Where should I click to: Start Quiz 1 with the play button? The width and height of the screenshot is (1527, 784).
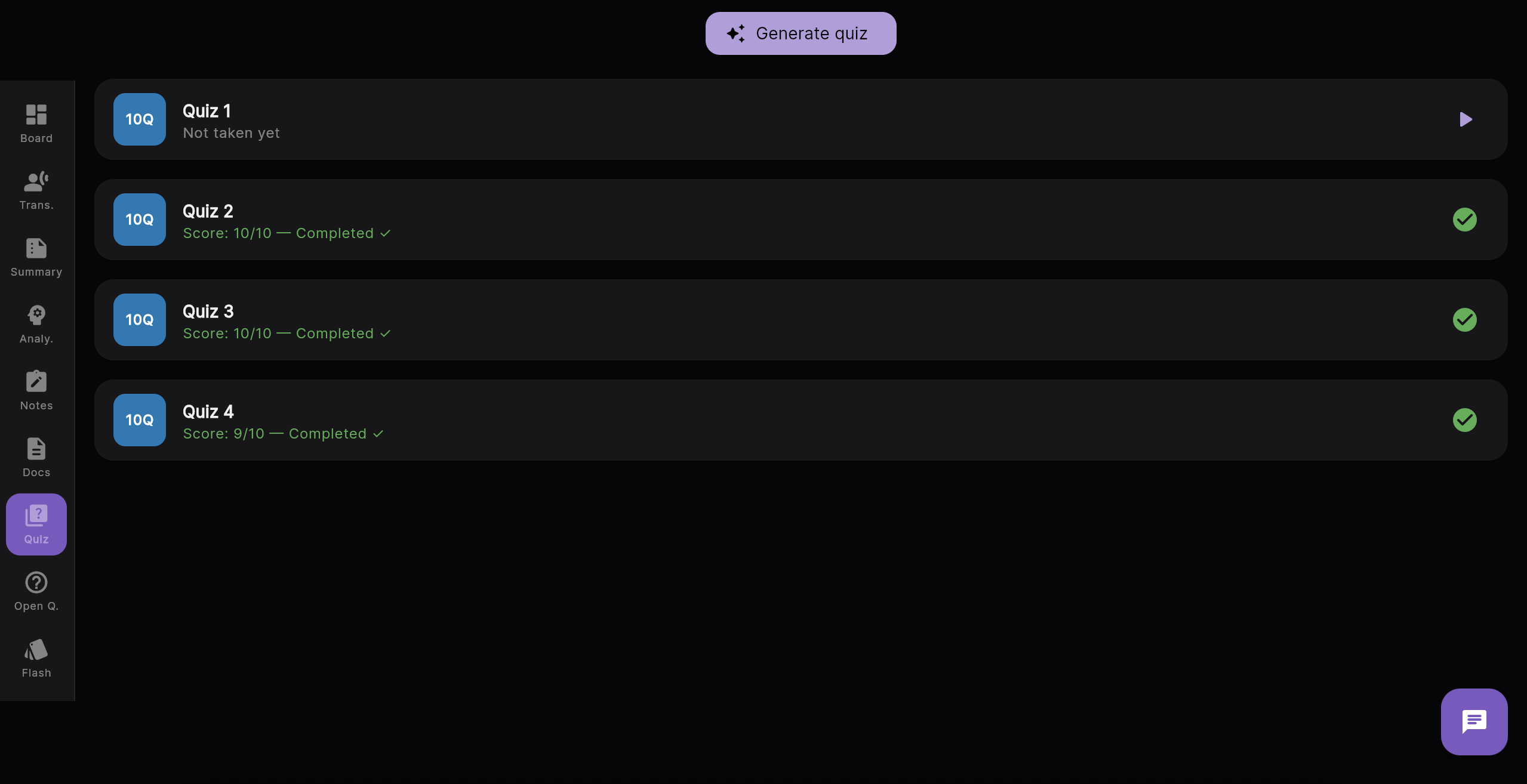click(x=1466, y=119)
